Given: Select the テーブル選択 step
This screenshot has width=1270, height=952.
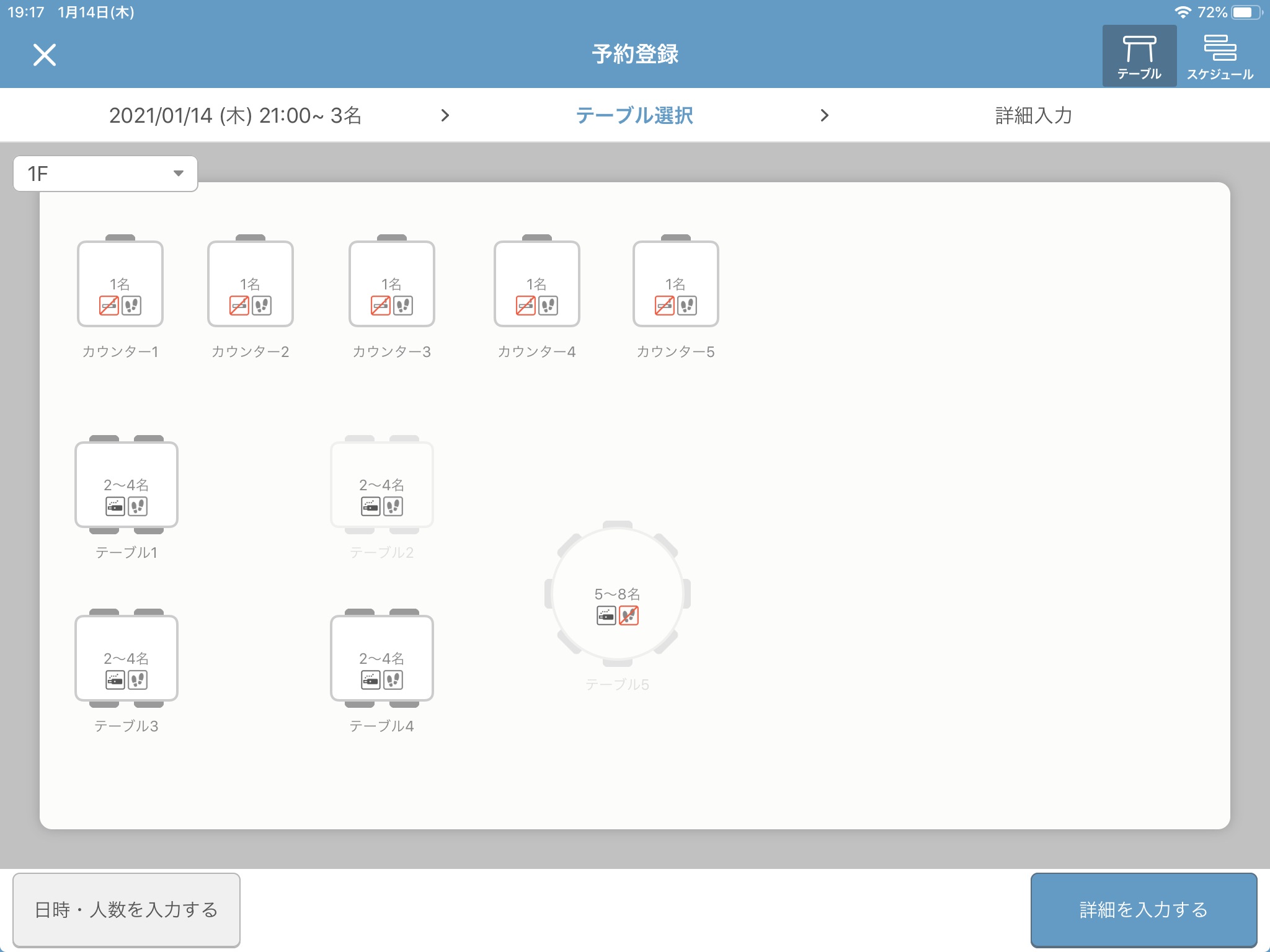Looking at the screenshot, I should pyautogui.click(x=634, y=115).
